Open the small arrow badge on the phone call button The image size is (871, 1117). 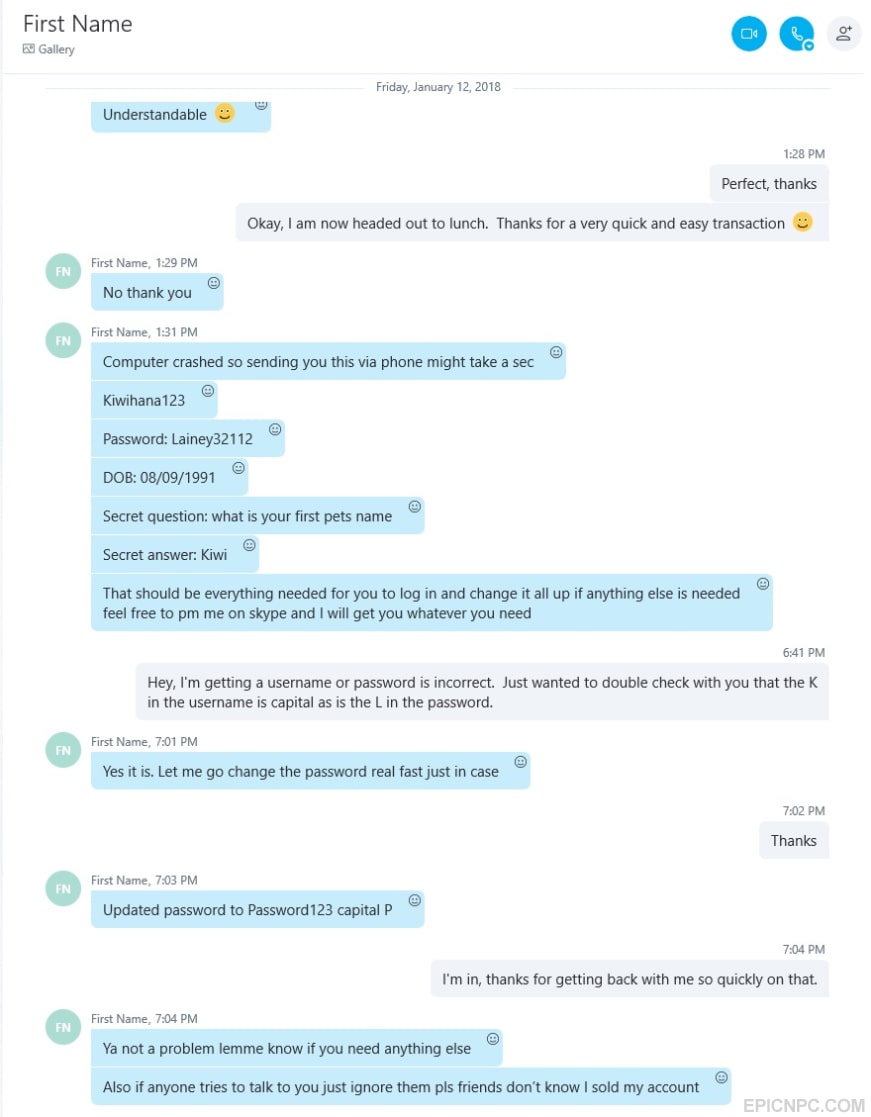pos(809,46)
